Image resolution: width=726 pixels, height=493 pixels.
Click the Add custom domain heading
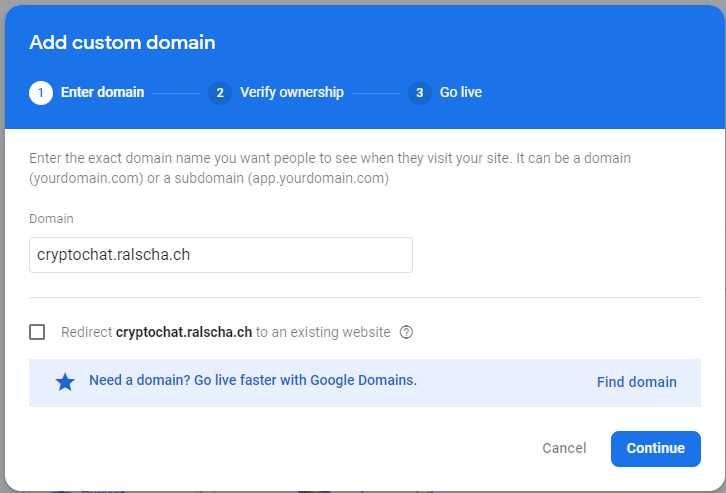tap(122, 42)
